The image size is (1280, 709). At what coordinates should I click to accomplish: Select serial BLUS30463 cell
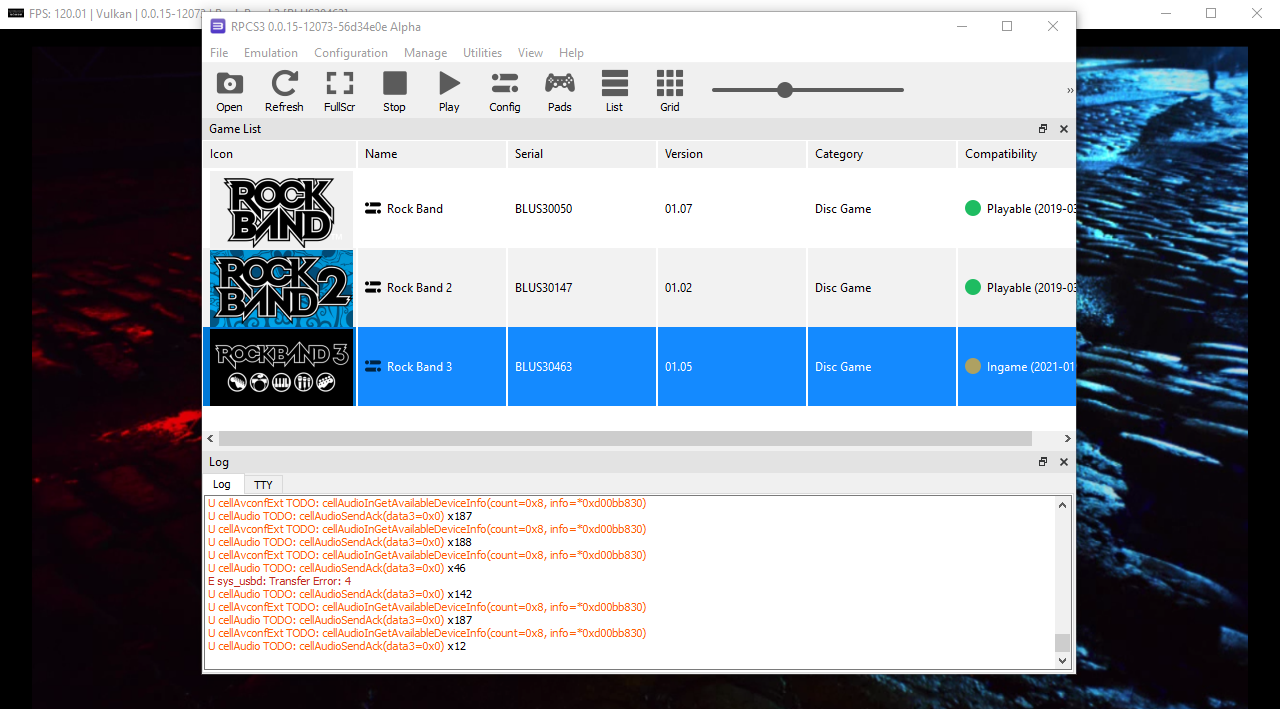point(582,367)
